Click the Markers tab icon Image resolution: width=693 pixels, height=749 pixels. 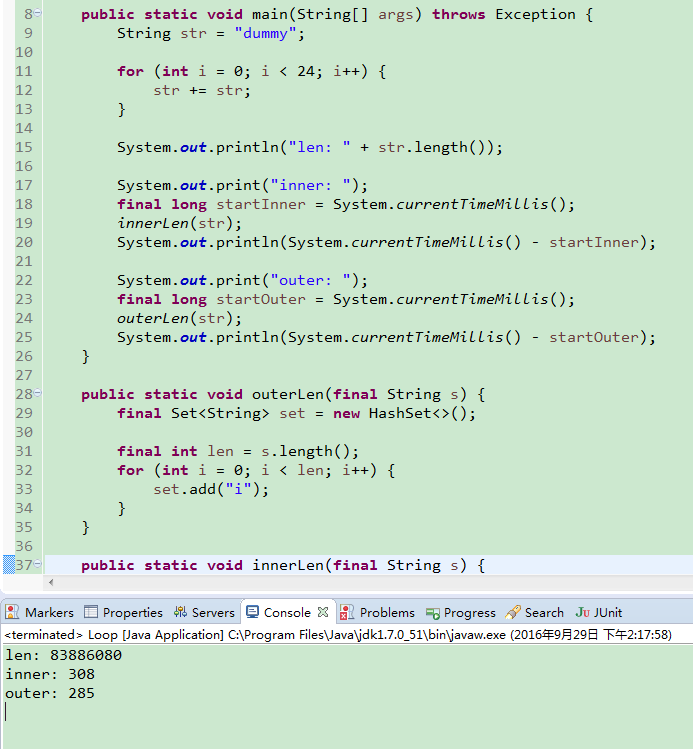point(12,612)
